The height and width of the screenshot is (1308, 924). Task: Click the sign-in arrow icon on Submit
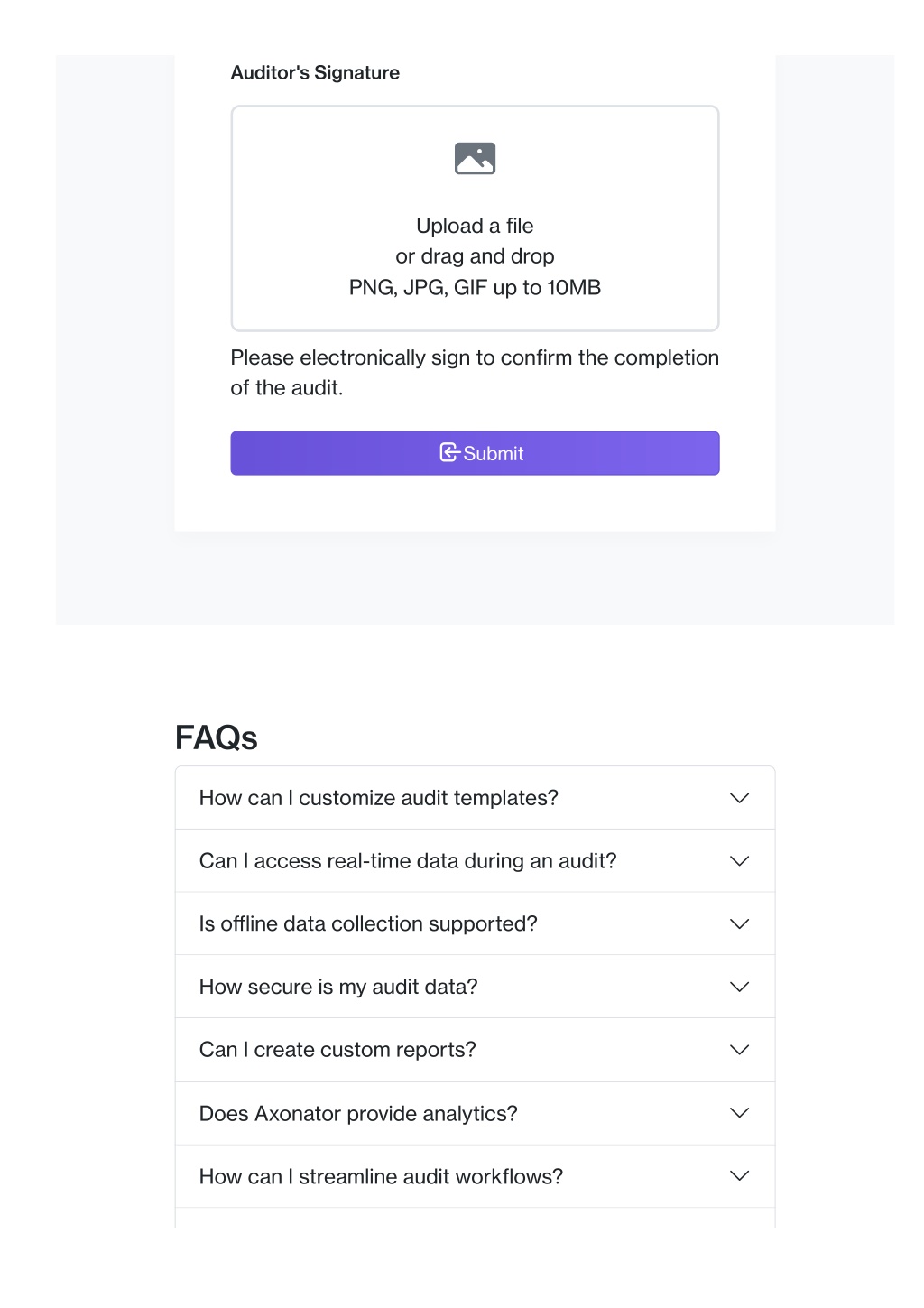click(449, 452)
